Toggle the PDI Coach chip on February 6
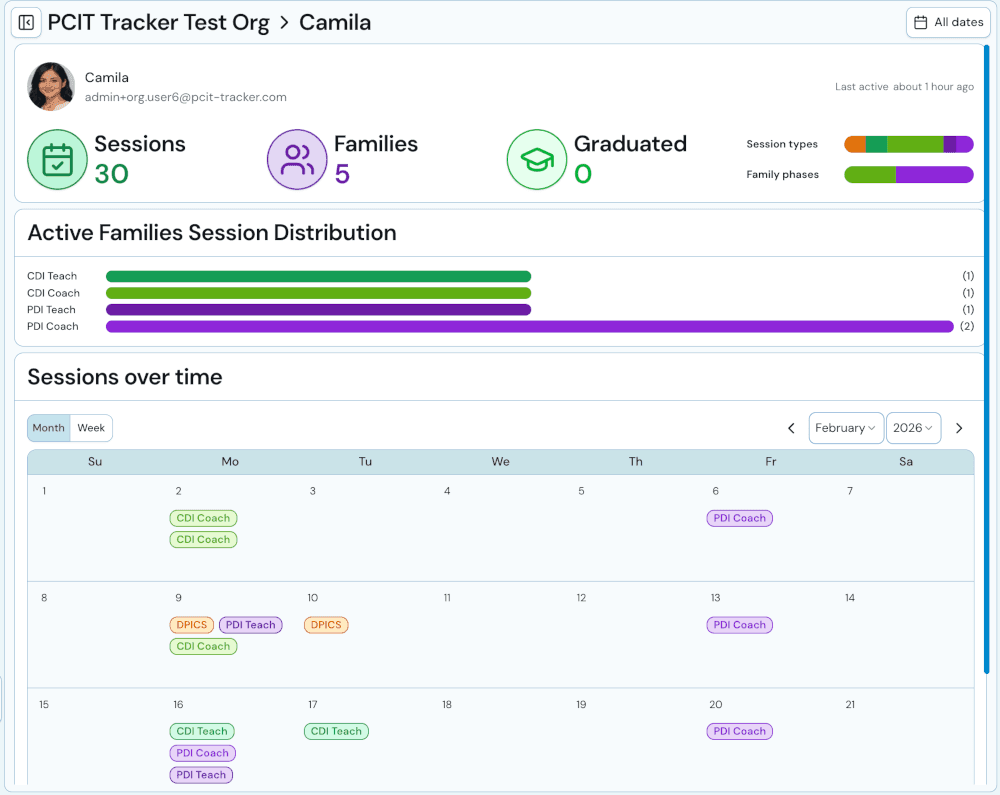The height and width of the screenshot is (795, 1000). point(739,518)
